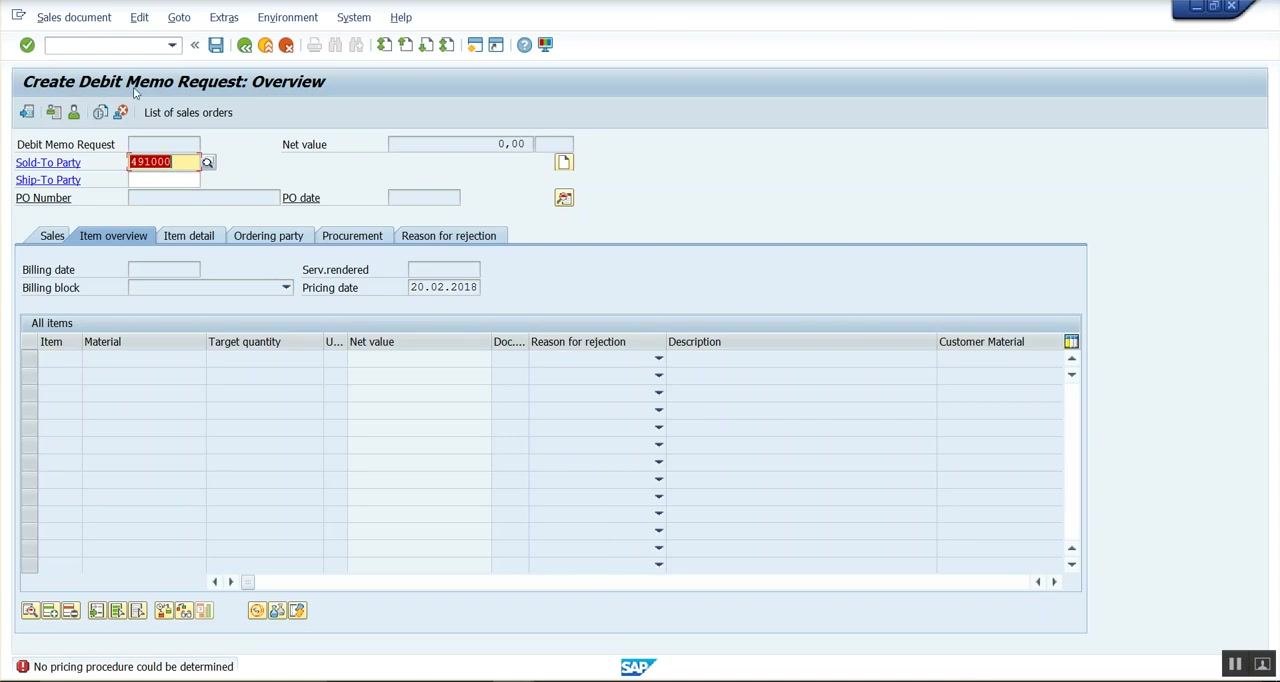Click the PO Number link label
Viewport: 1280px width, 682px height.
pos(43,198)
